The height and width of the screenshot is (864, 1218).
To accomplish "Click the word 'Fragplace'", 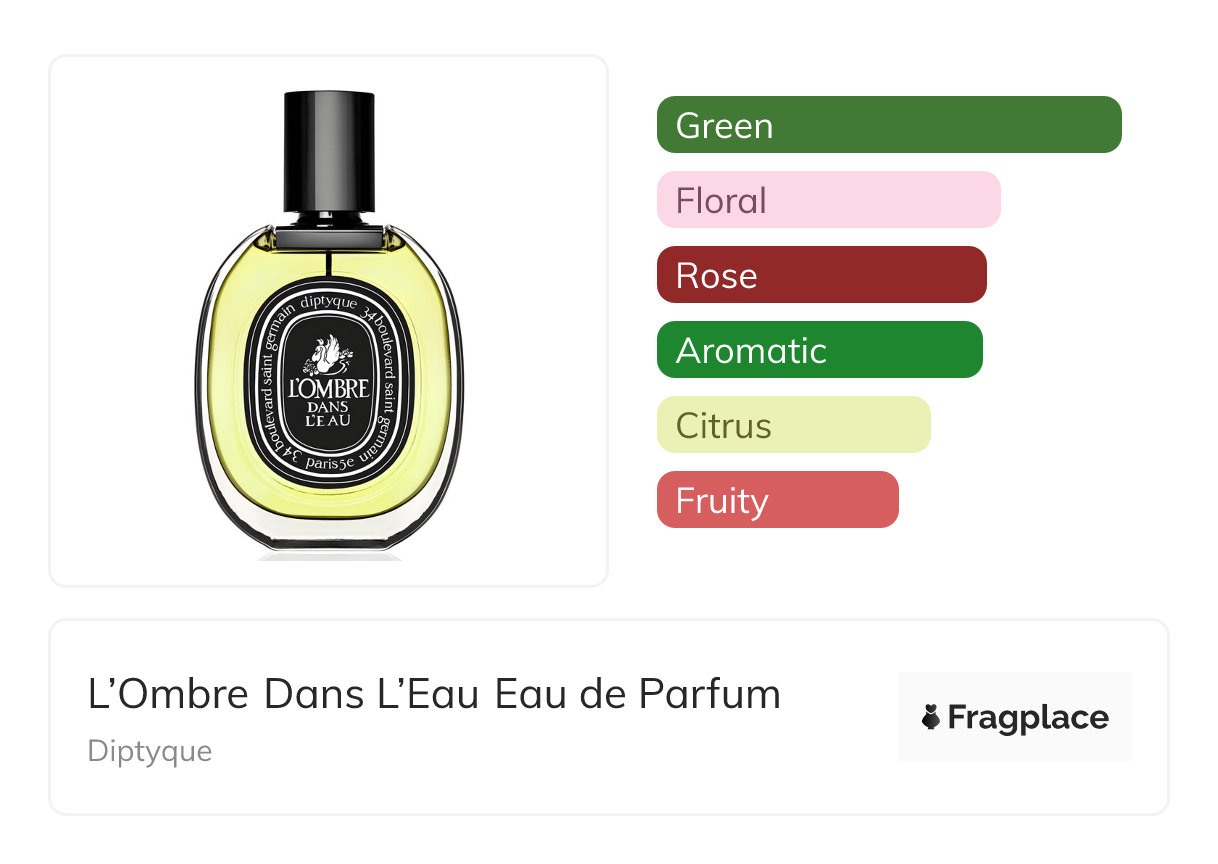I will point(1028,718).
